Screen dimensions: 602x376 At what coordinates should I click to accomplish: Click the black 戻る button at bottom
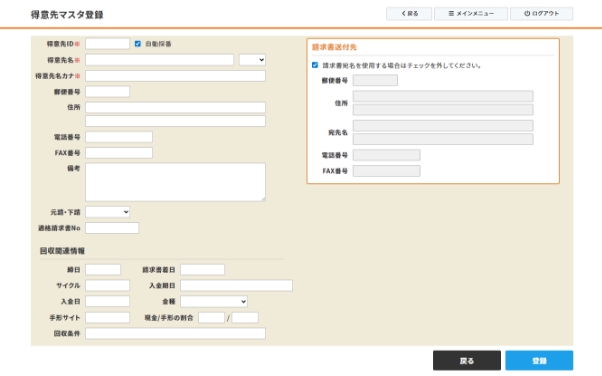tap(467, 361)
